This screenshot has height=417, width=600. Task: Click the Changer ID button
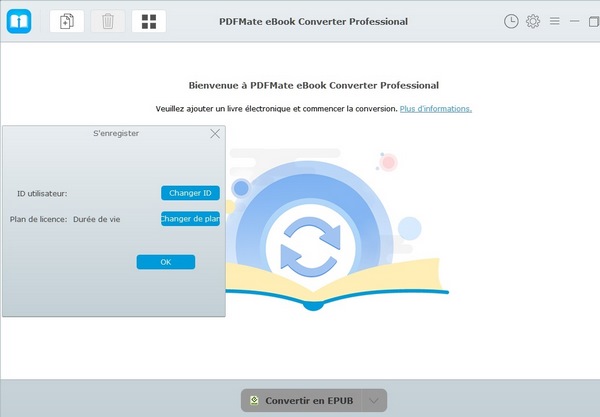coord(190,193)
